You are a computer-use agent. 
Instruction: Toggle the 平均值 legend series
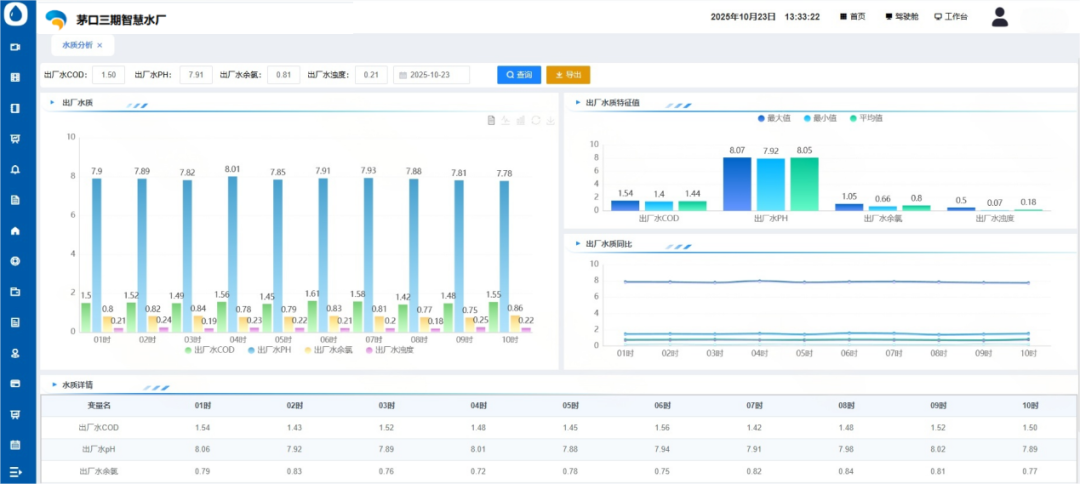(866, 118)
